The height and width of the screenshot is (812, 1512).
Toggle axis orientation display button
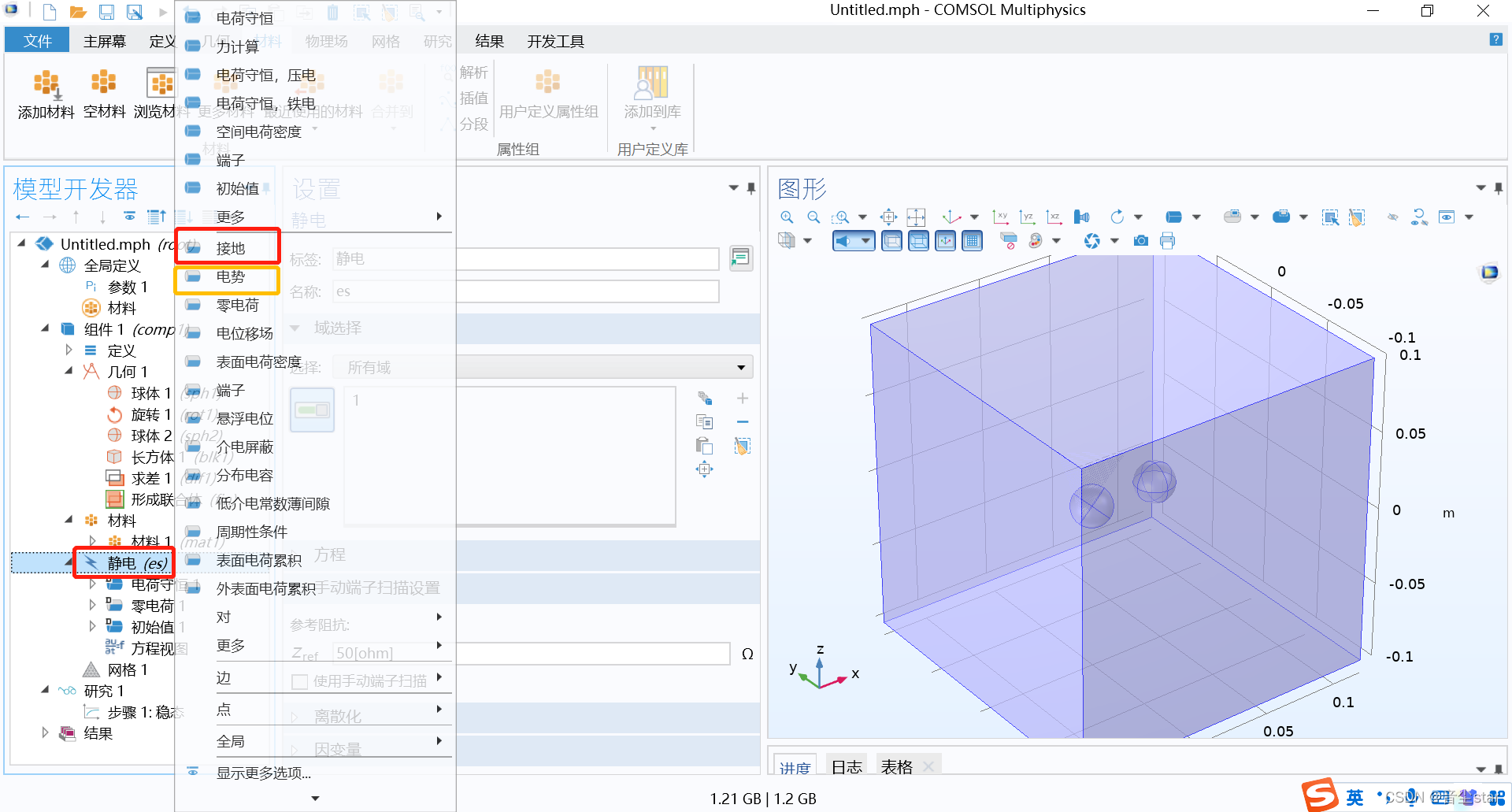click(x=945, y=241)
